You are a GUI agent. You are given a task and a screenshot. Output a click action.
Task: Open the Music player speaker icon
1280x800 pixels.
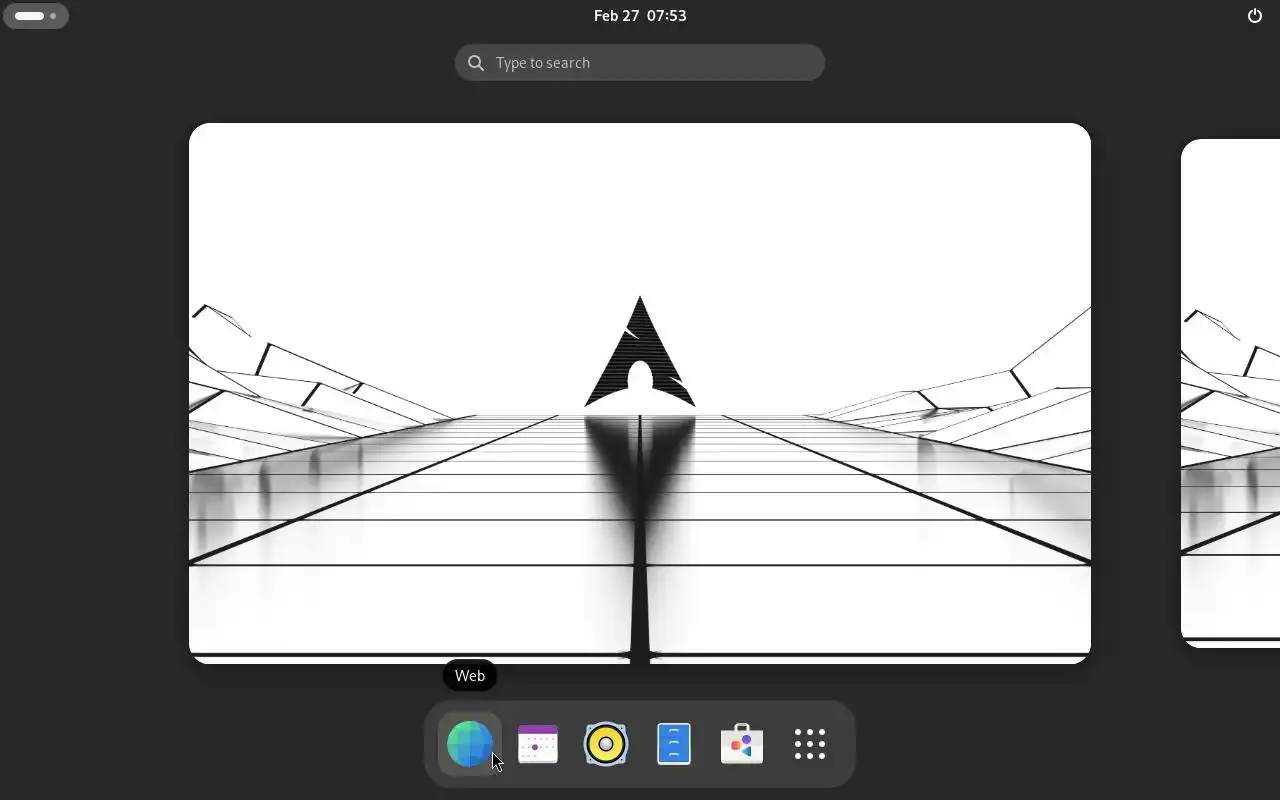click(606, 744)
